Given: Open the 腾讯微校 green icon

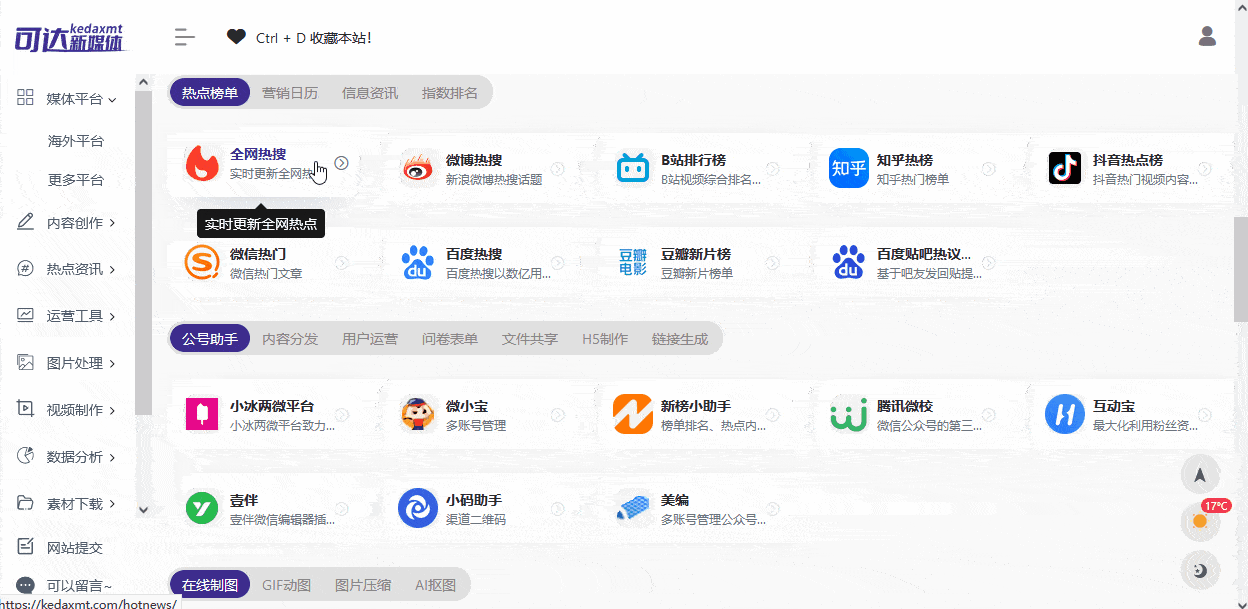Looking at the screenshot, I should (849, 414).
